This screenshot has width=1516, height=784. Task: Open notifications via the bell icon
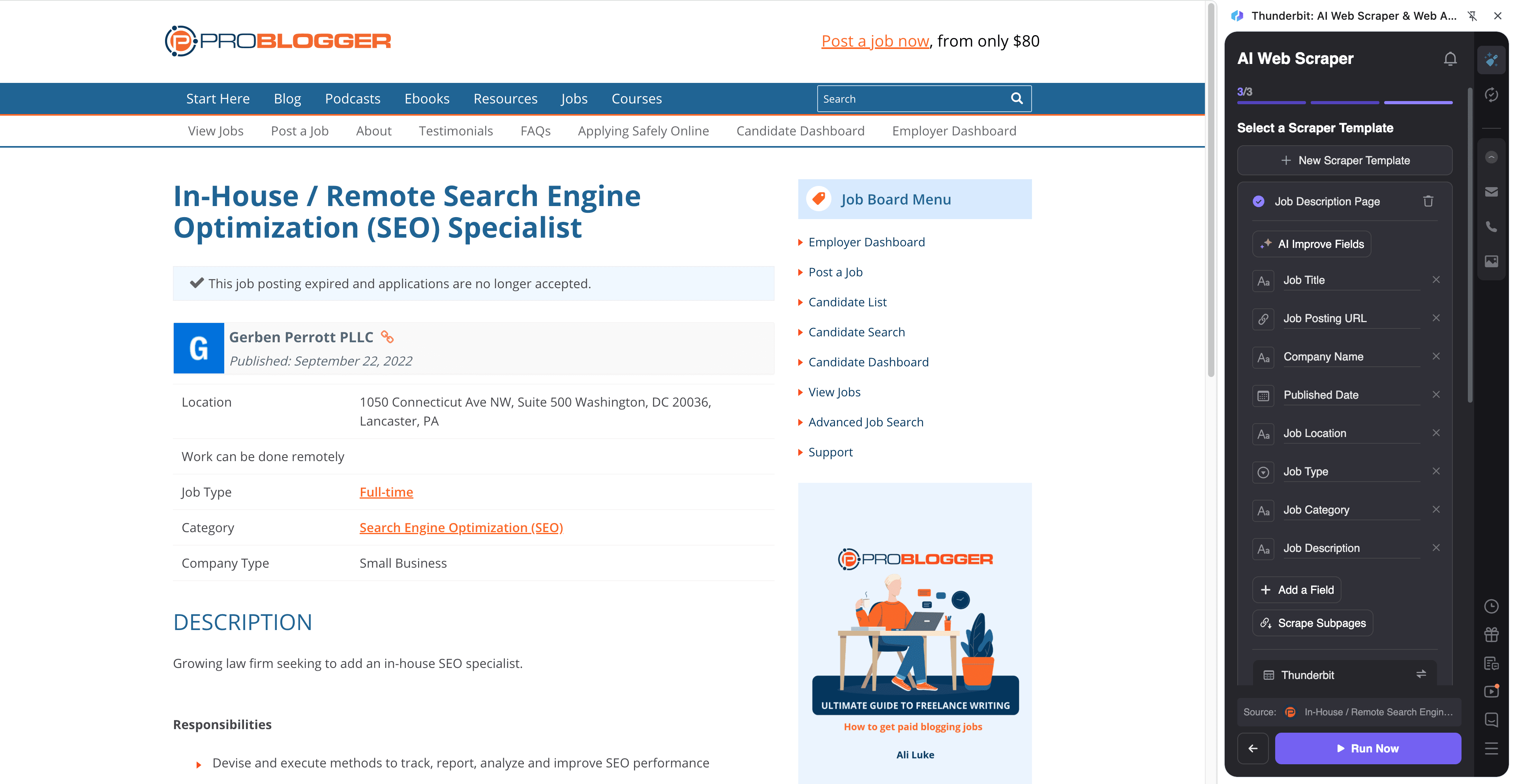1450,58
